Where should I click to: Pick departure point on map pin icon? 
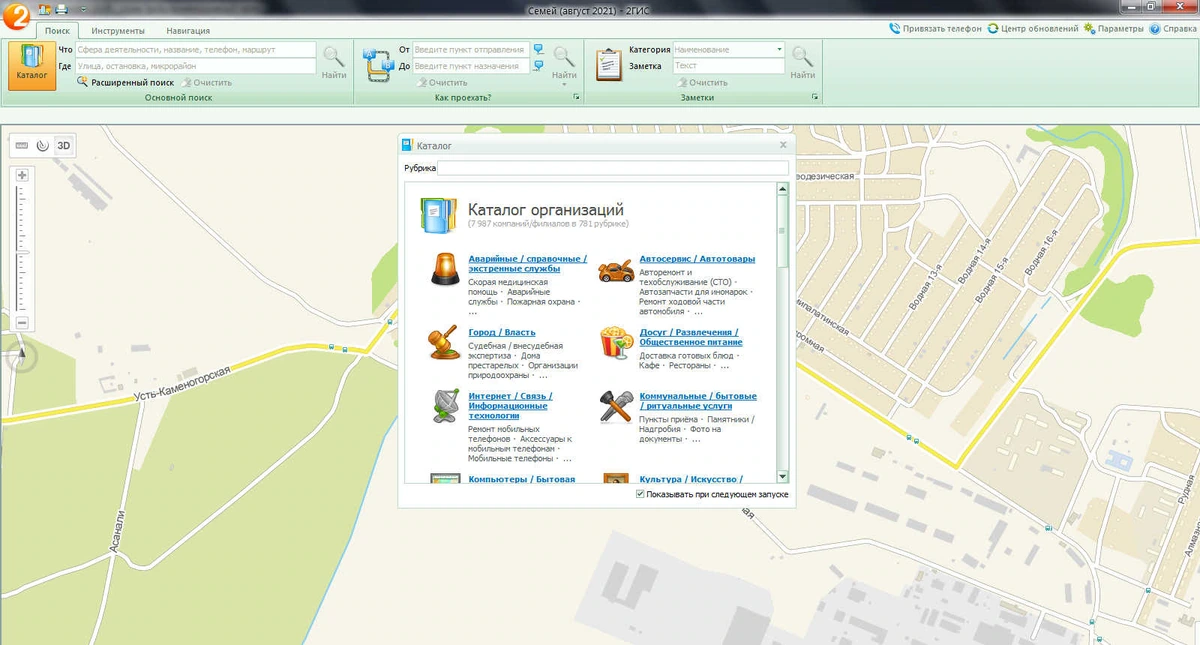pos(538,49)
